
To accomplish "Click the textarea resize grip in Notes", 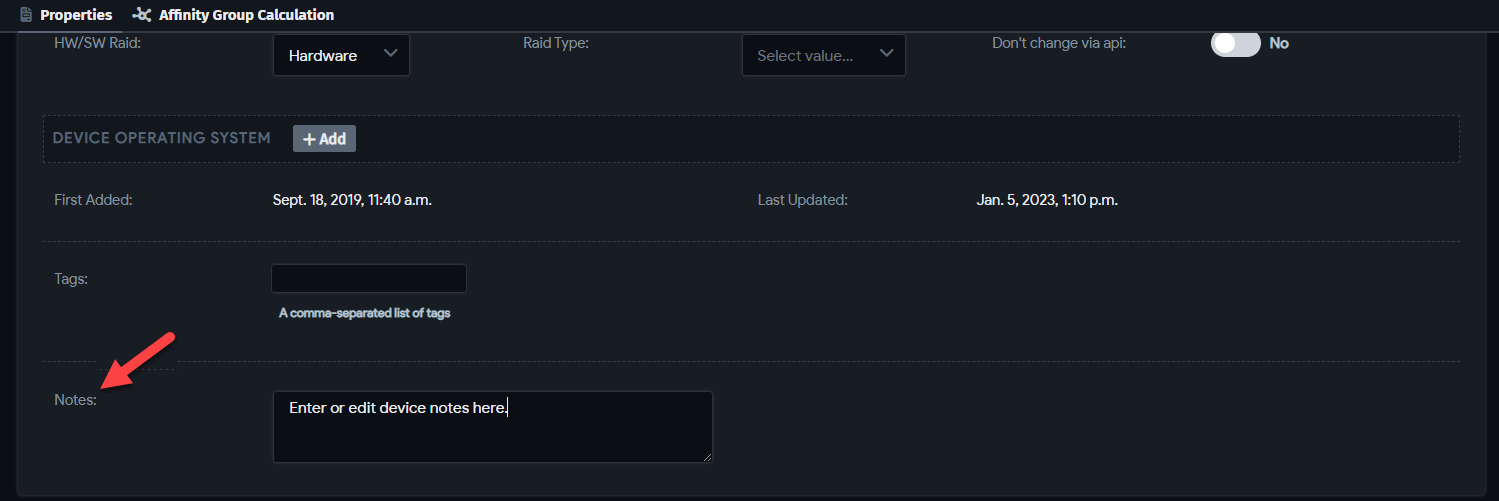I will (706, 456).
